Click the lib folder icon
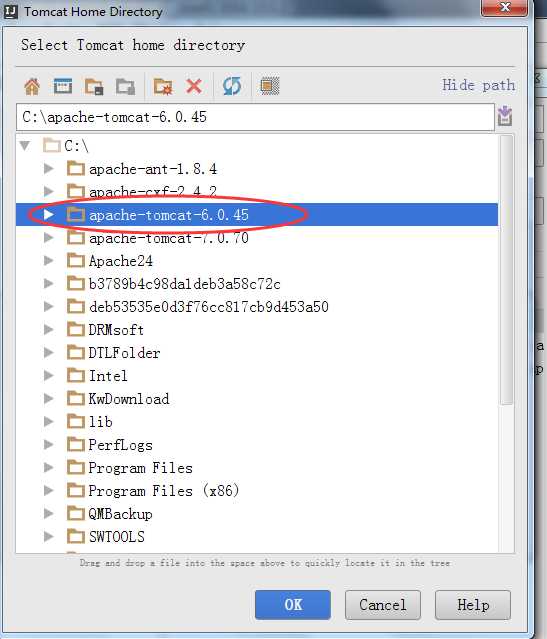The image size is (547, 639). [x=76, y=421]
